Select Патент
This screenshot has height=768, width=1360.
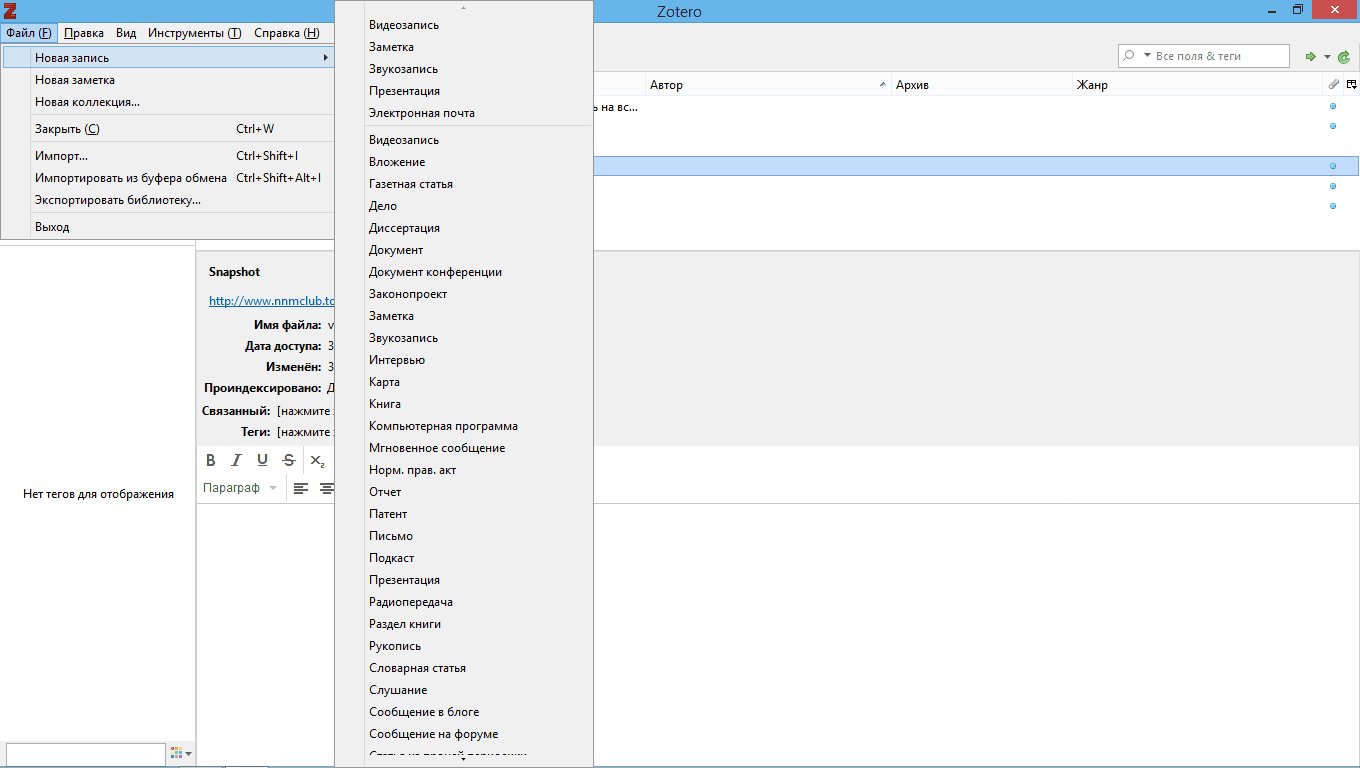click(x=464, y=514)
